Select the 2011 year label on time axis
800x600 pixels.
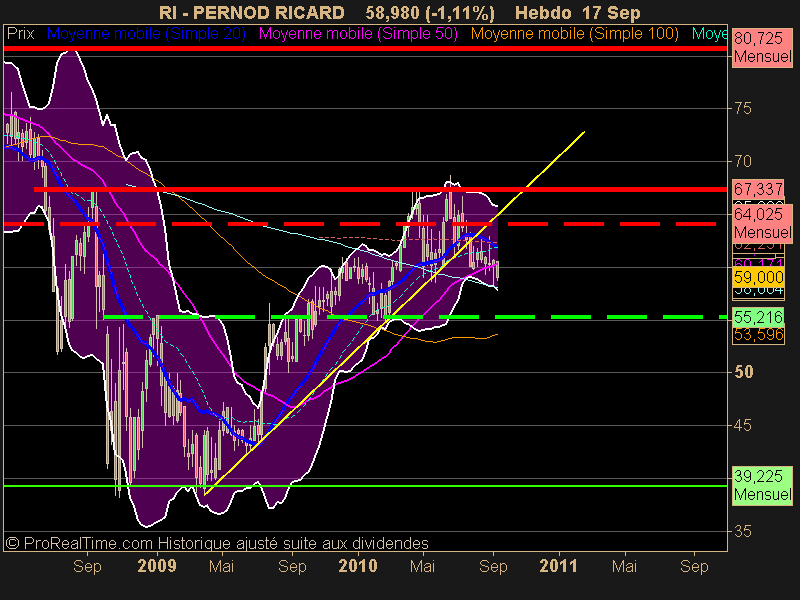559,566
